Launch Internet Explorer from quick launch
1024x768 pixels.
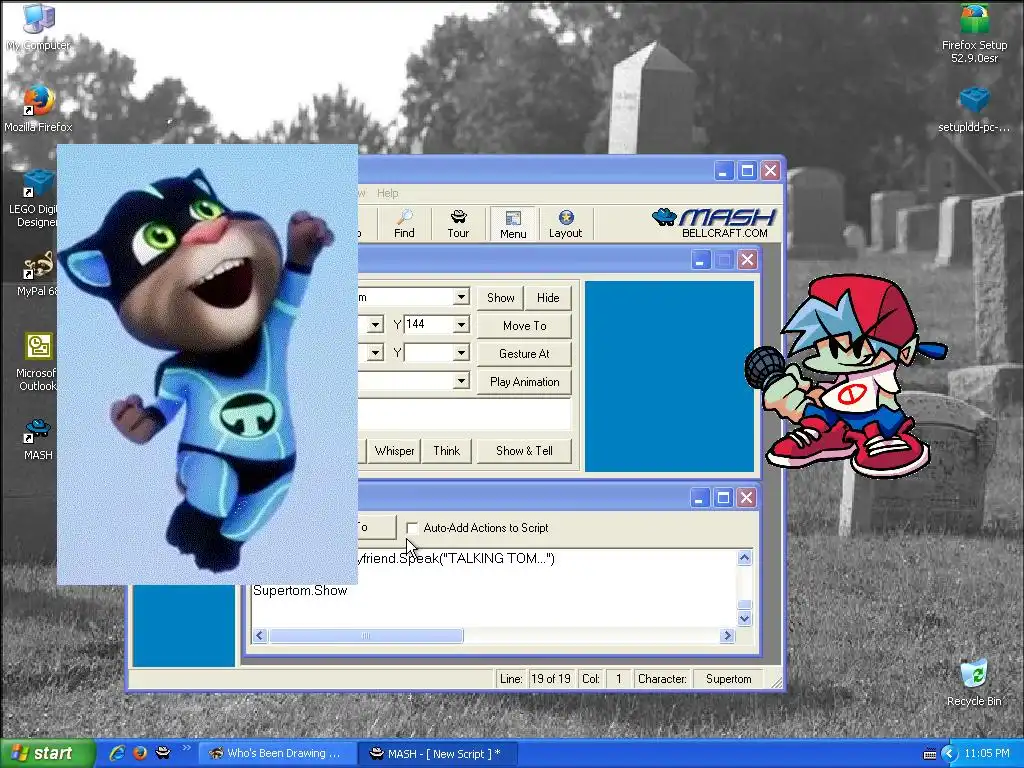(118, 753)
